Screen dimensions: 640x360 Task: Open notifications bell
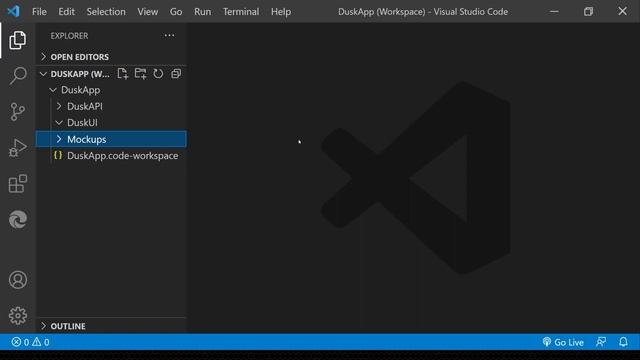(623, 342)
